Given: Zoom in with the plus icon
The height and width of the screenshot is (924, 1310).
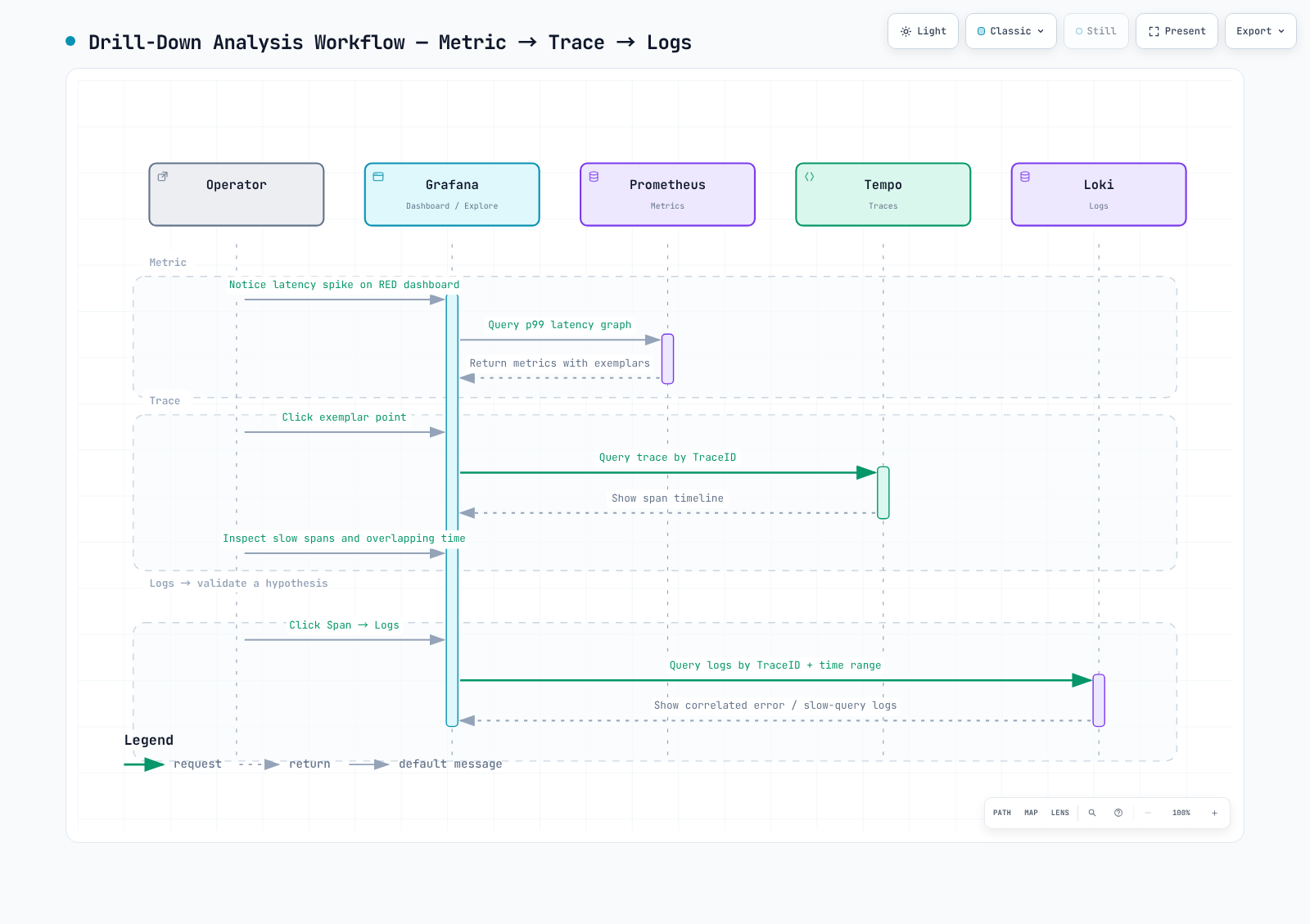Looking at the screenshot, I should 1214,813.
